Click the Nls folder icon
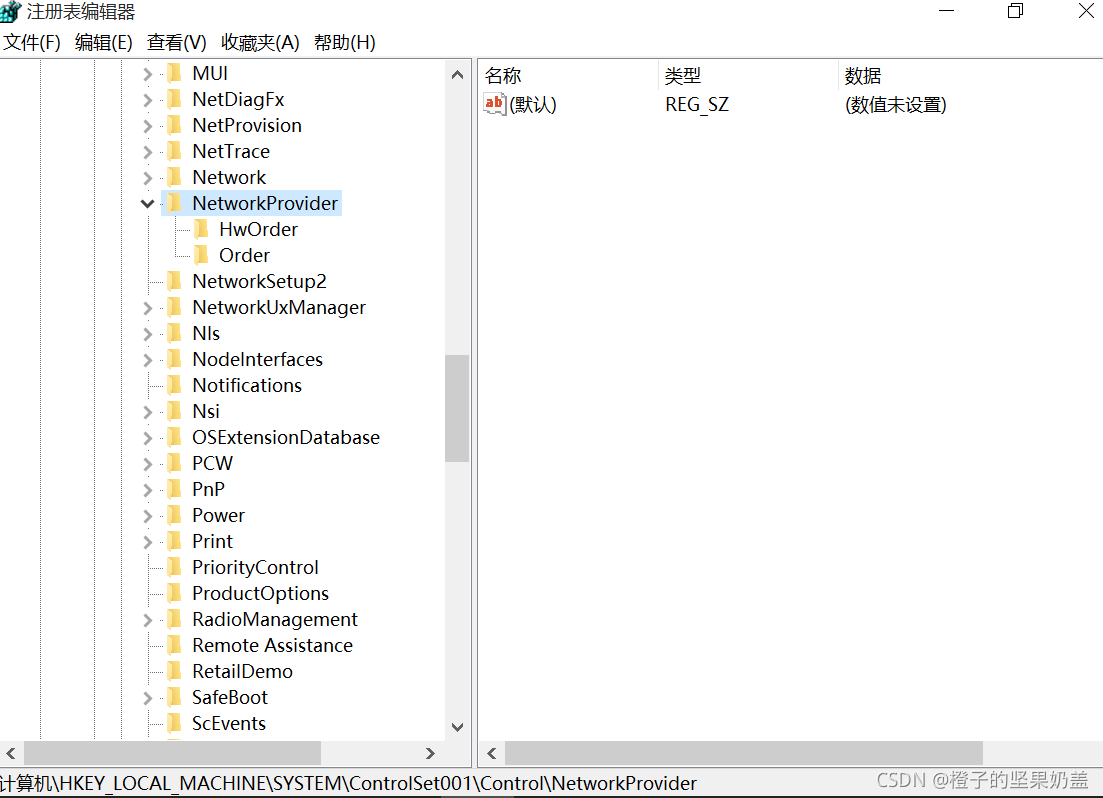 tap(175, 334)
